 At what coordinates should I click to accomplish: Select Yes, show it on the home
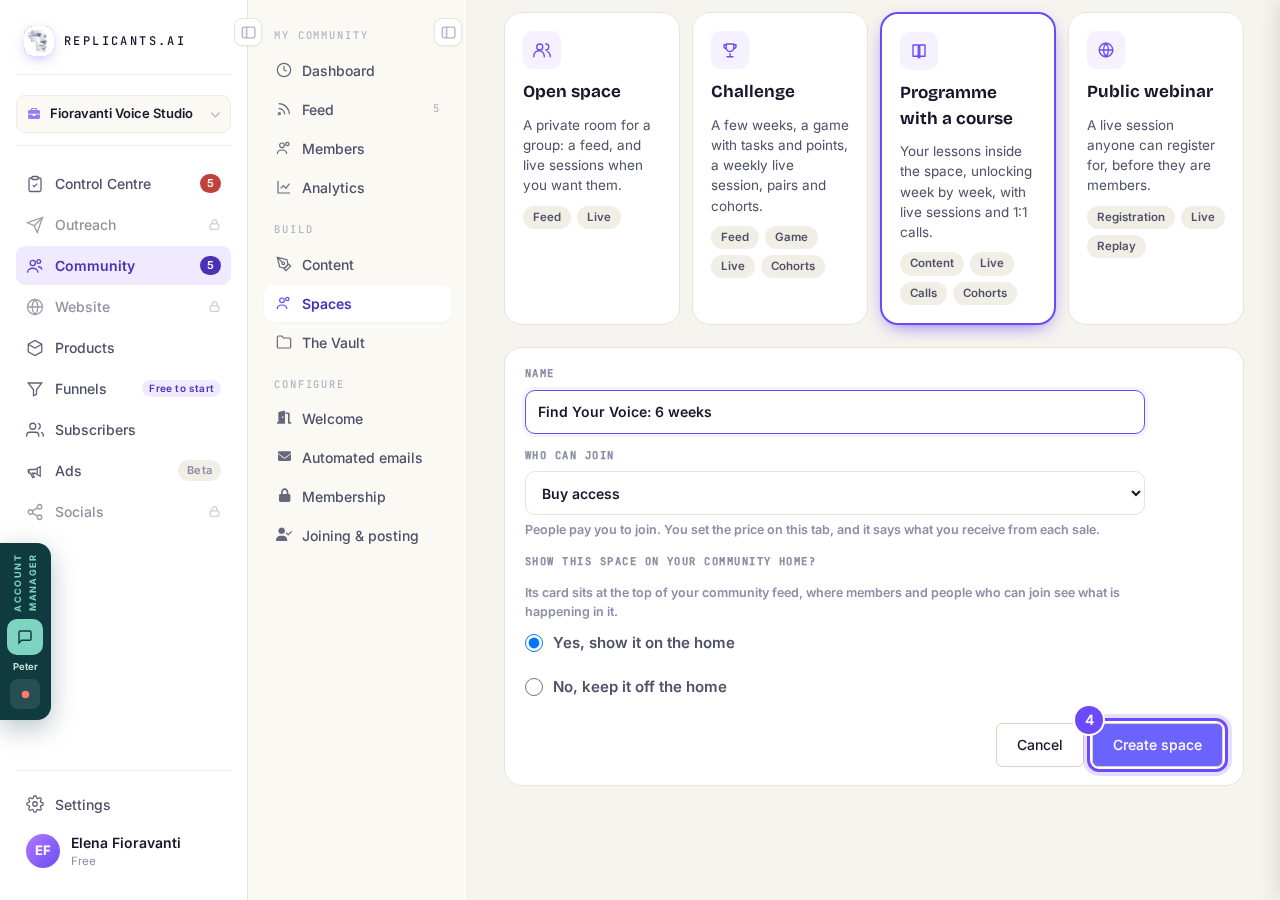[x=534, y=643]
